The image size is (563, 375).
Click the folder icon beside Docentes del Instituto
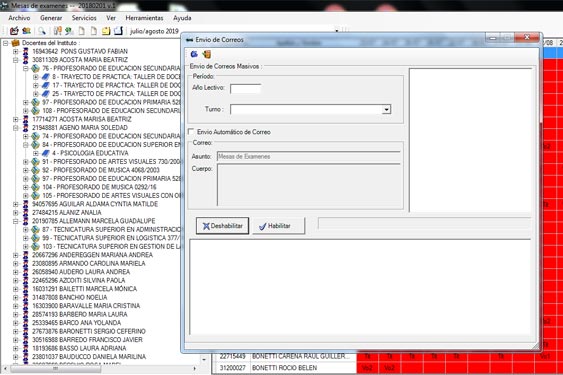pos(15,43)
